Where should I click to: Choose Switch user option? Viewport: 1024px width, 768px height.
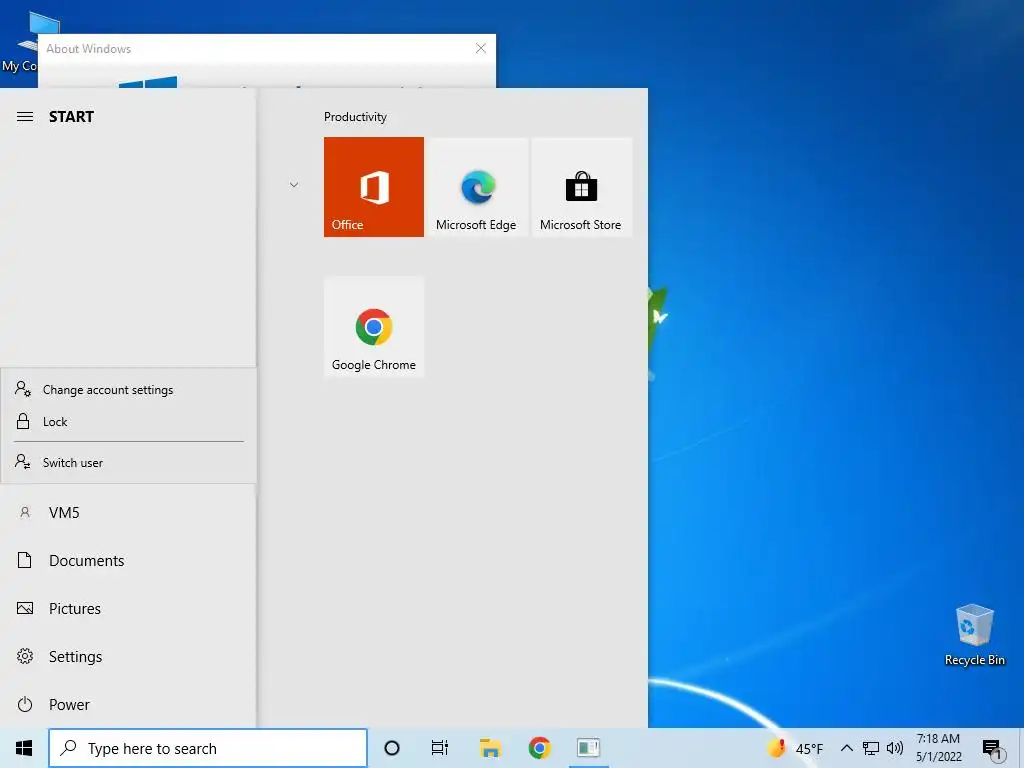[x=128, y=462]
